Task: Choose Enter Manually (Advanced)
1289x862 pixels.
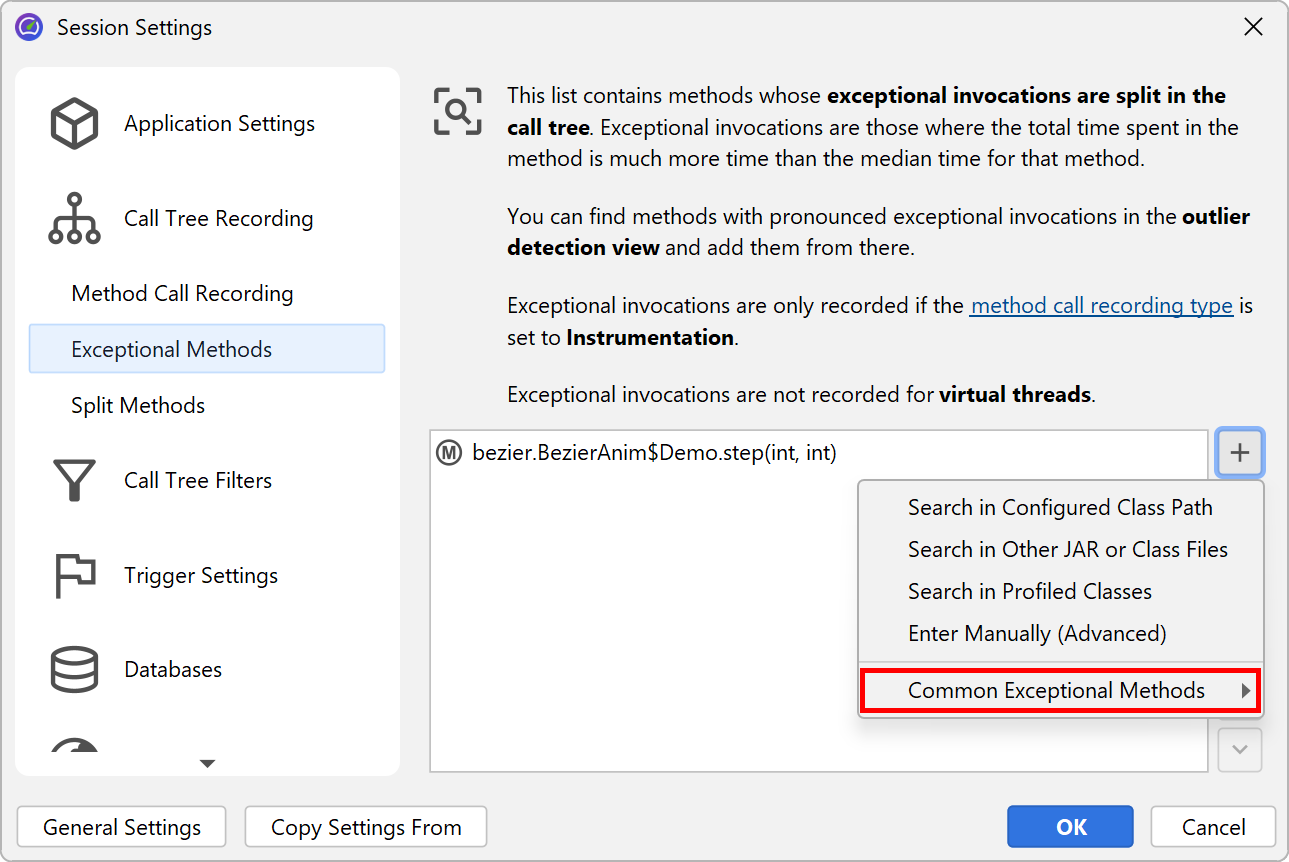Action: [x=1037, y=634]
